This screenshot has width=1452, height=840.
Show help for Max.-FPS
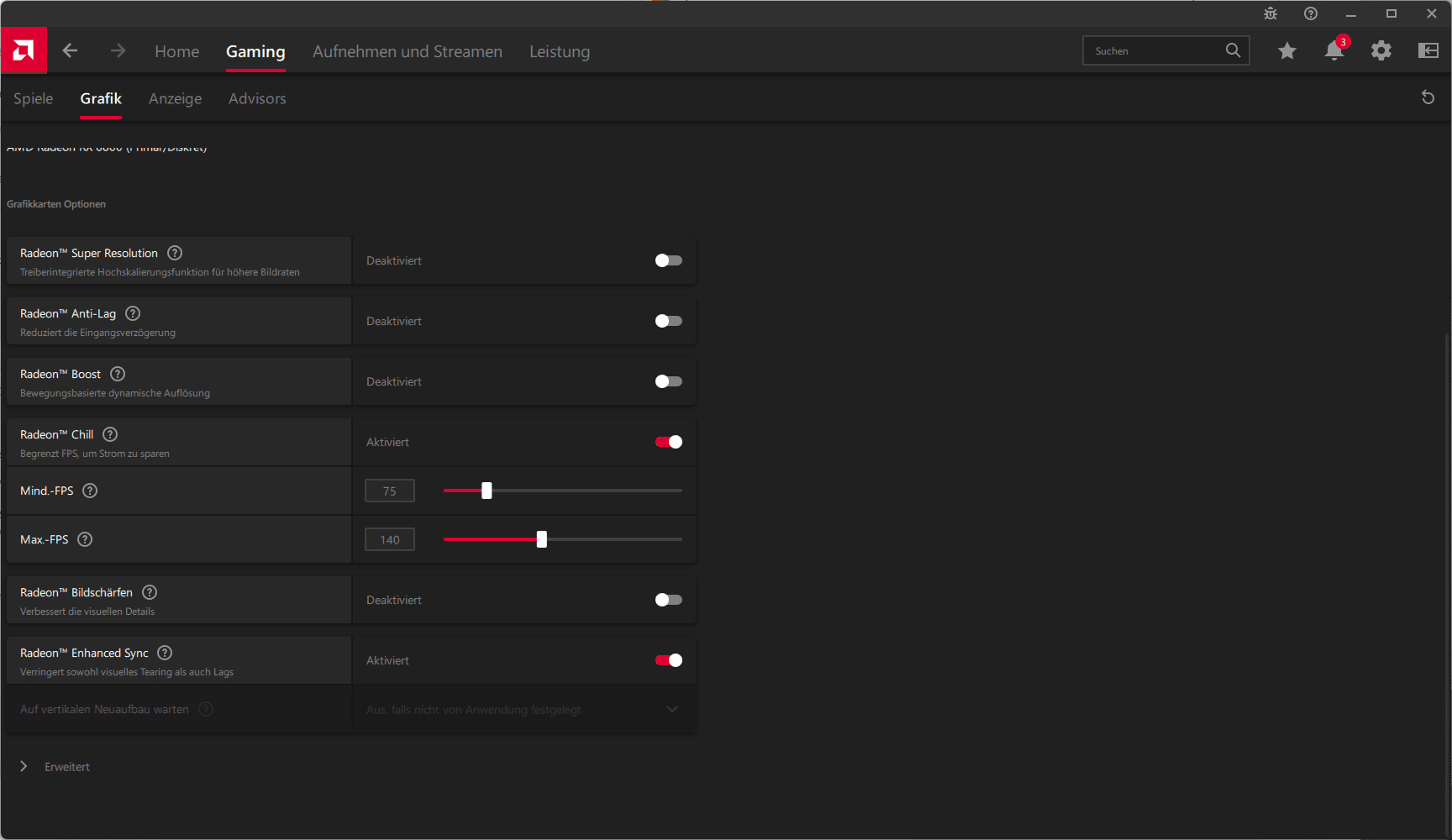click(x=85, y=539)
